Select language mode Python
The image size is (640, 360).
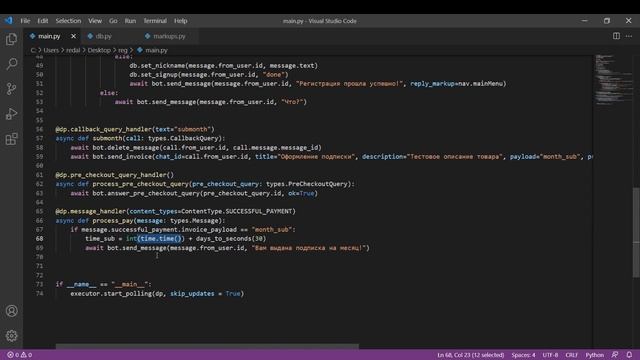(595, 355)
